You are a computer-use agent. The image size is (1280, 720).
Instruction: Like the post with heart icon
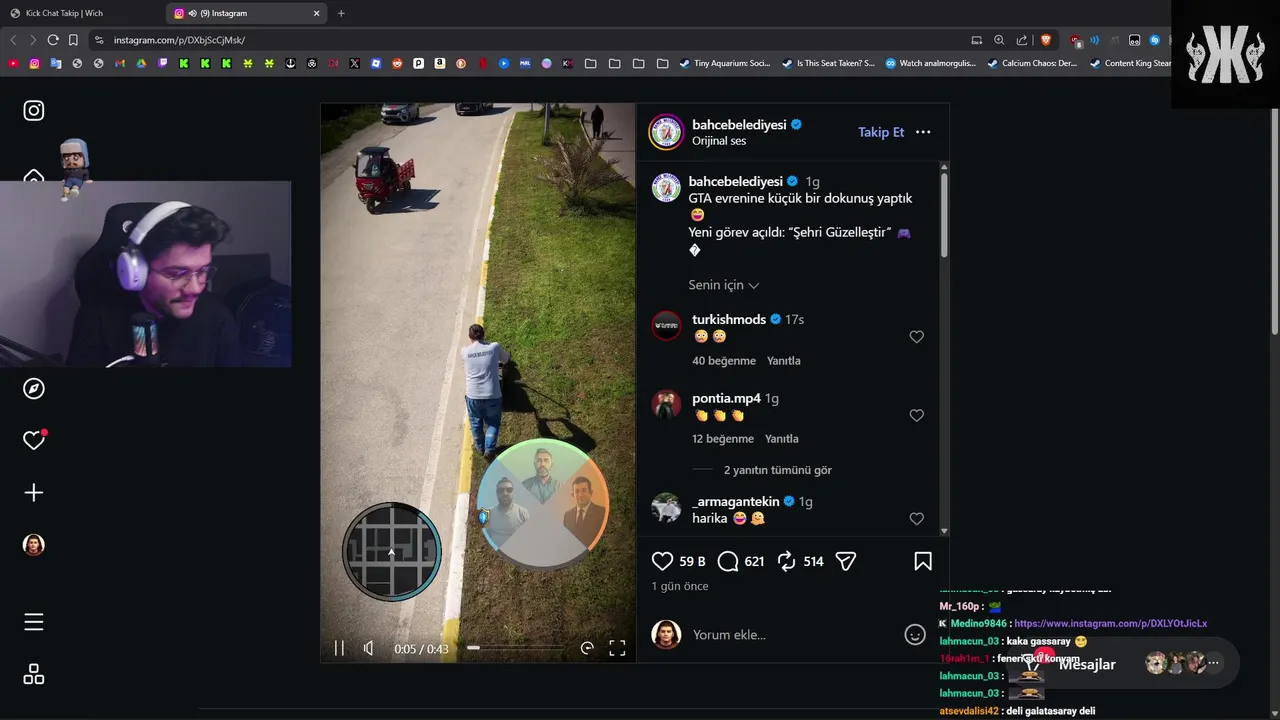coord(662,561)
